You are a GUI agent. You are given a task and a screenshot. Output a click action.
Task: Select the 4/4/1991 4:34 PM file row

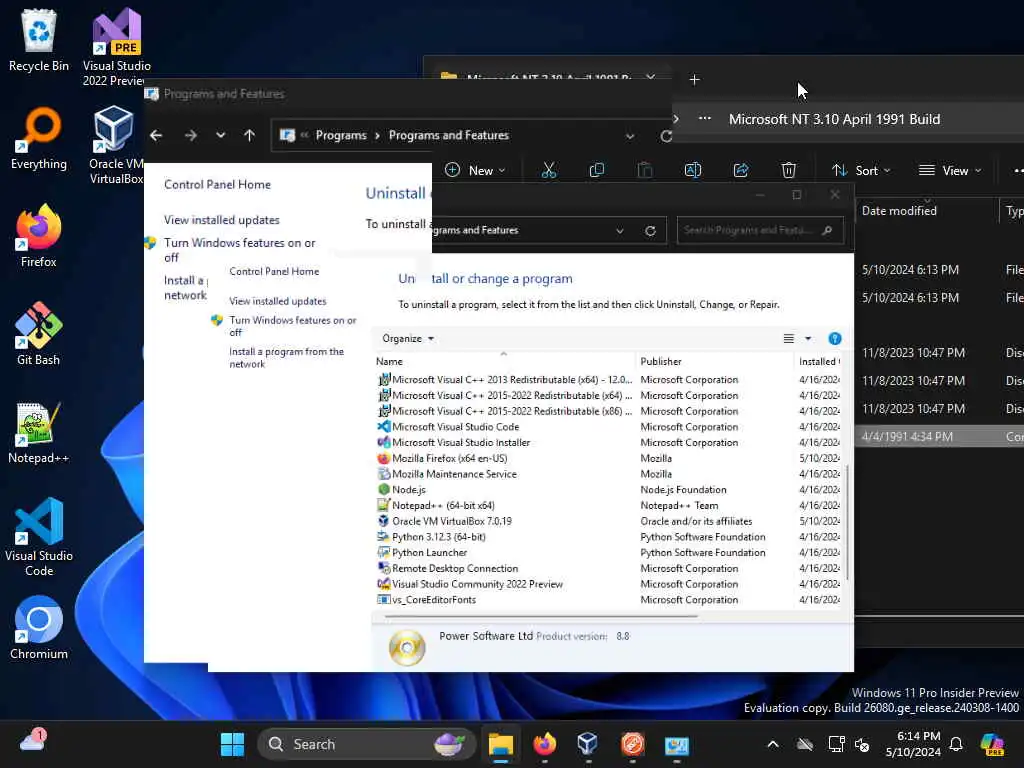click(939, 436)
